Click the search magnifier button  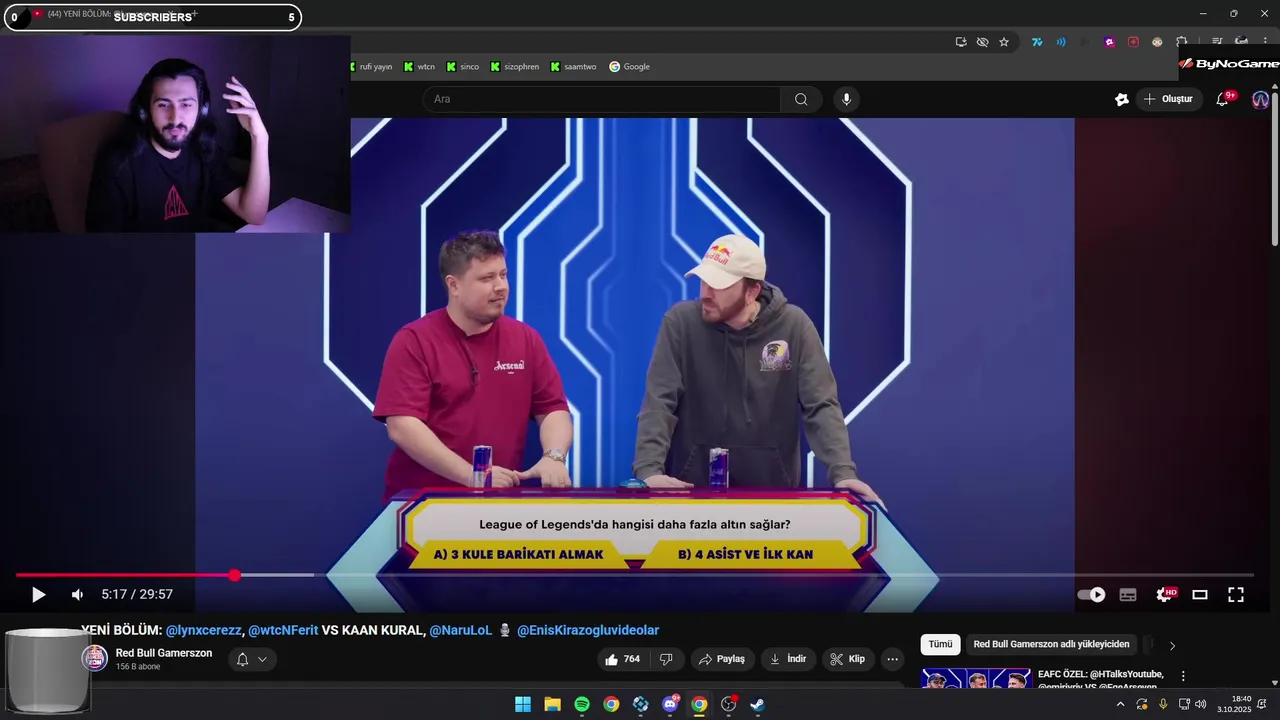tap(801, 99)
